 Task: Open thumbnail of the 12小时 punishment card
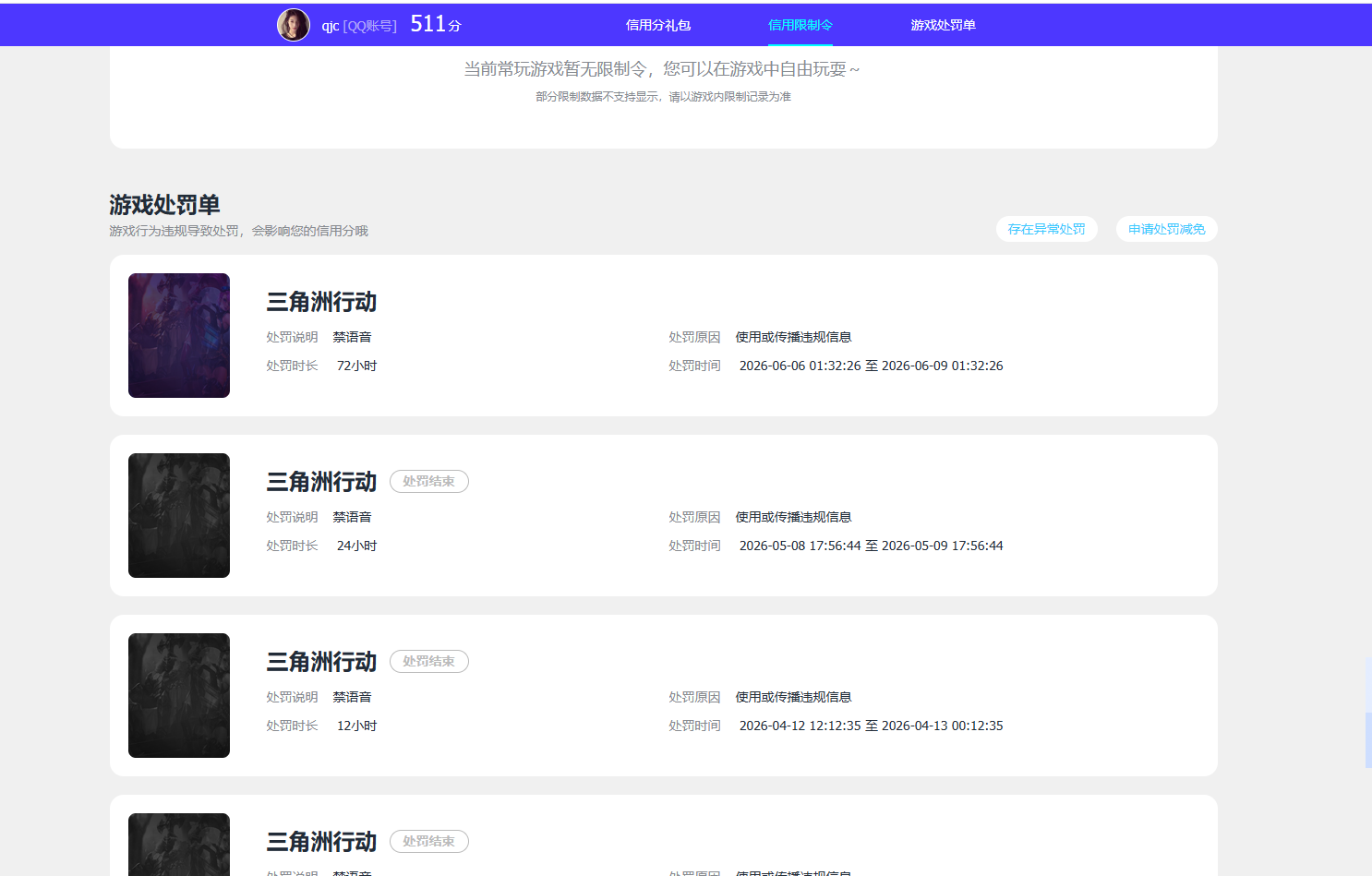point(179,695)
